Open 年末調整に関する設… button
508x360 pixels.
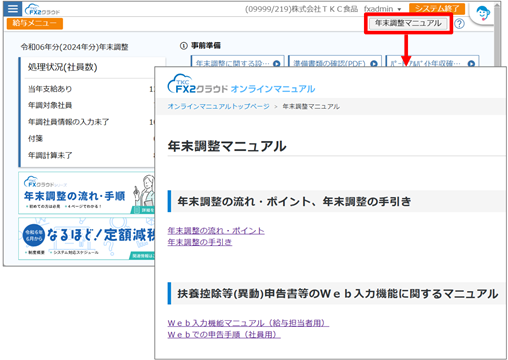(238, 62)
